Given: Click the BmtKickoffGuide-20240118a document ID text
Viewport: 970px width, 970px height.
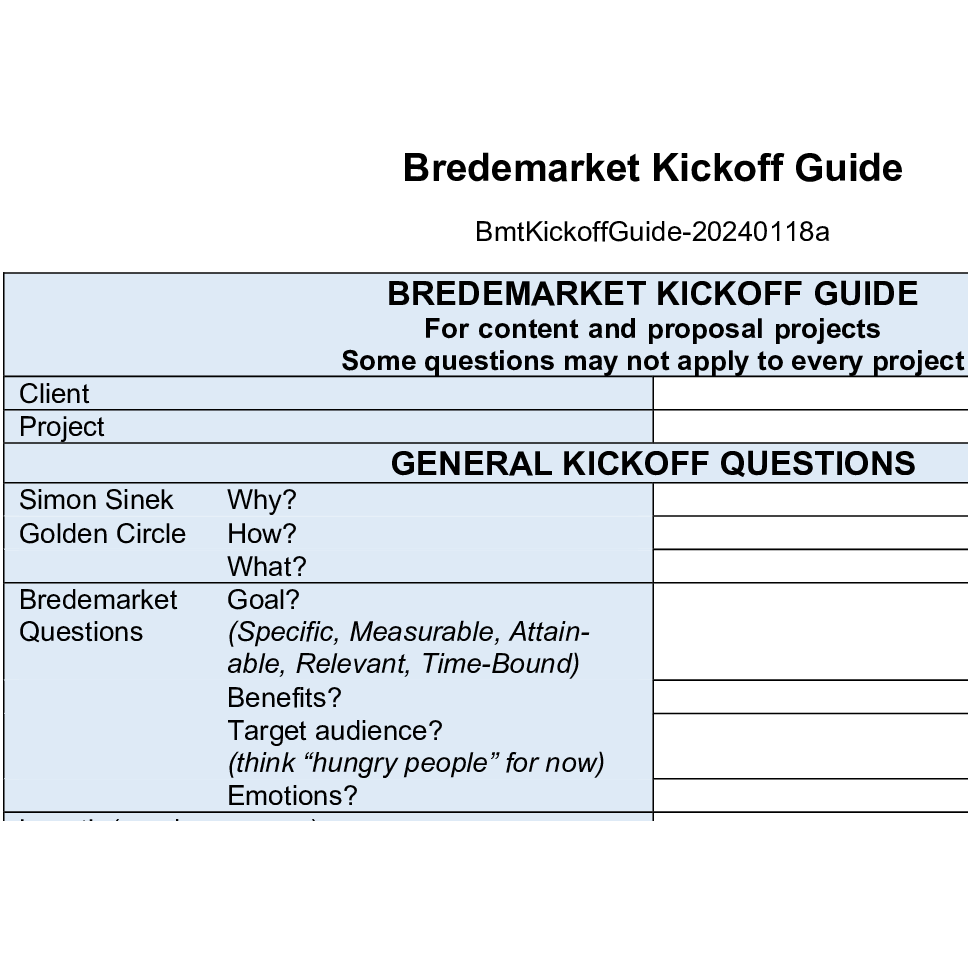Looking at the screenshot, I should pyautogui.click(x=652, y=232).
